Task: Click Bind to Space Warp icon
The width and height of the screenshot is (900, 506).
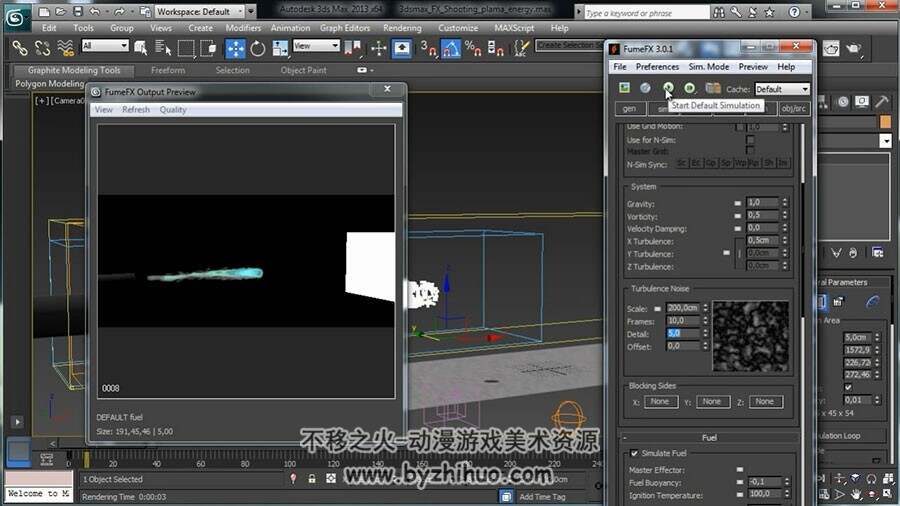Action: click(65, 49)
